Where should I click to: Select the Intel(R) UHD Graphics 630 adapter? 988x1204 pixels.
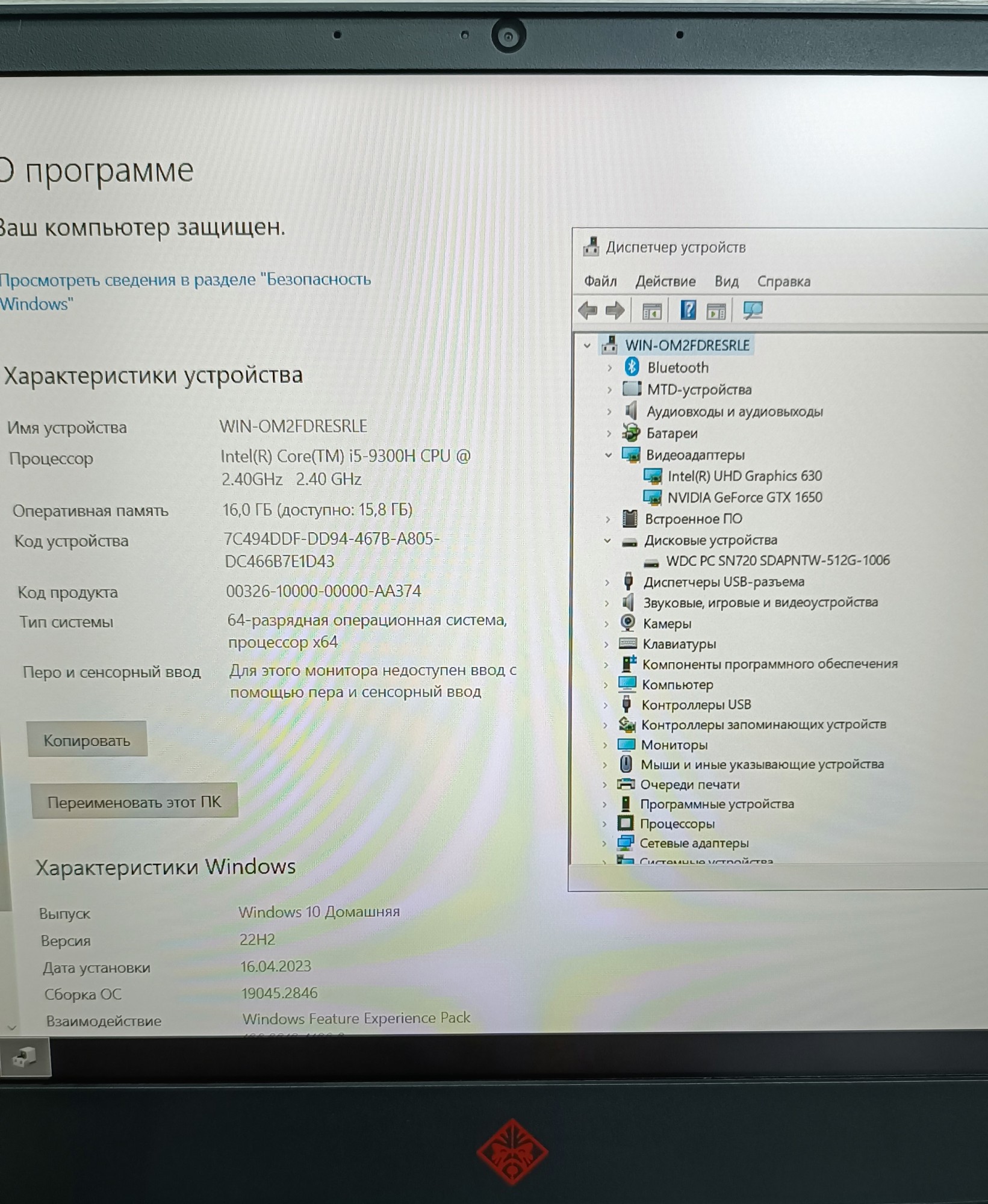(x=744, y=476)
